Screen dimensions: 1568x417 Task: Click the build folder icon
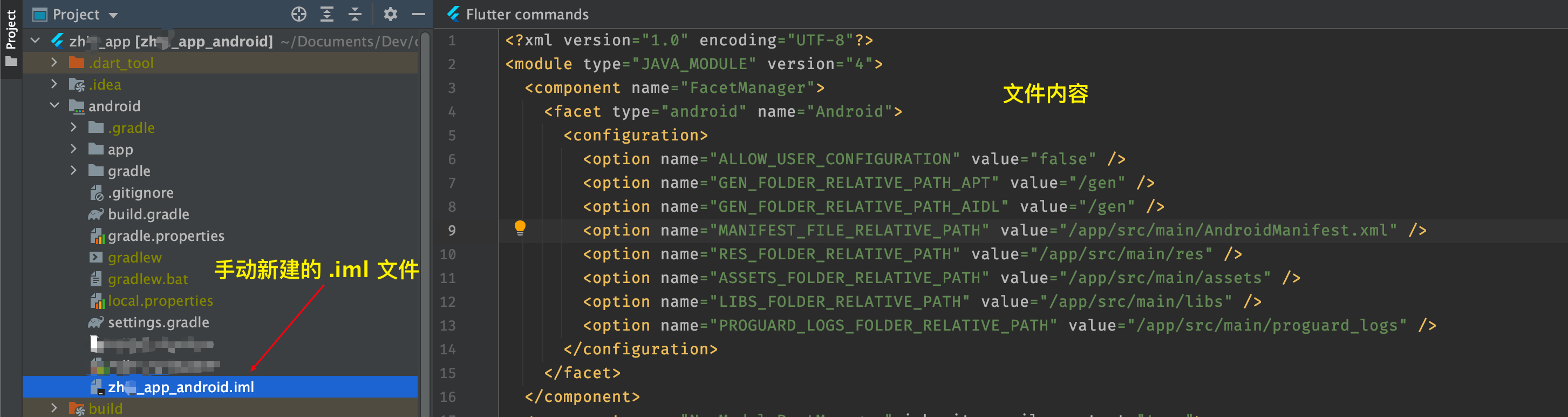[77, 408]
